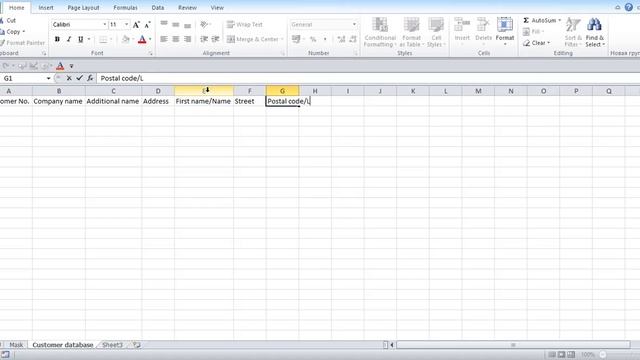Click the Cut command
This screenshot has height=360, width=640.
pyautogui.click(x=8, y=20)
